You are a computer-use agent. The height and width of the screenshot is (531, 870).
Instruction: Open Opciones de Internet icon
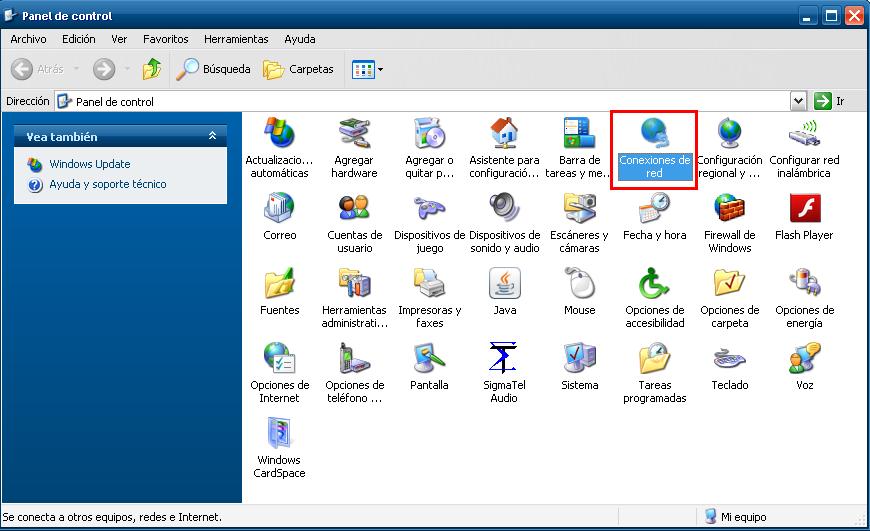click(x=280, y=358)
